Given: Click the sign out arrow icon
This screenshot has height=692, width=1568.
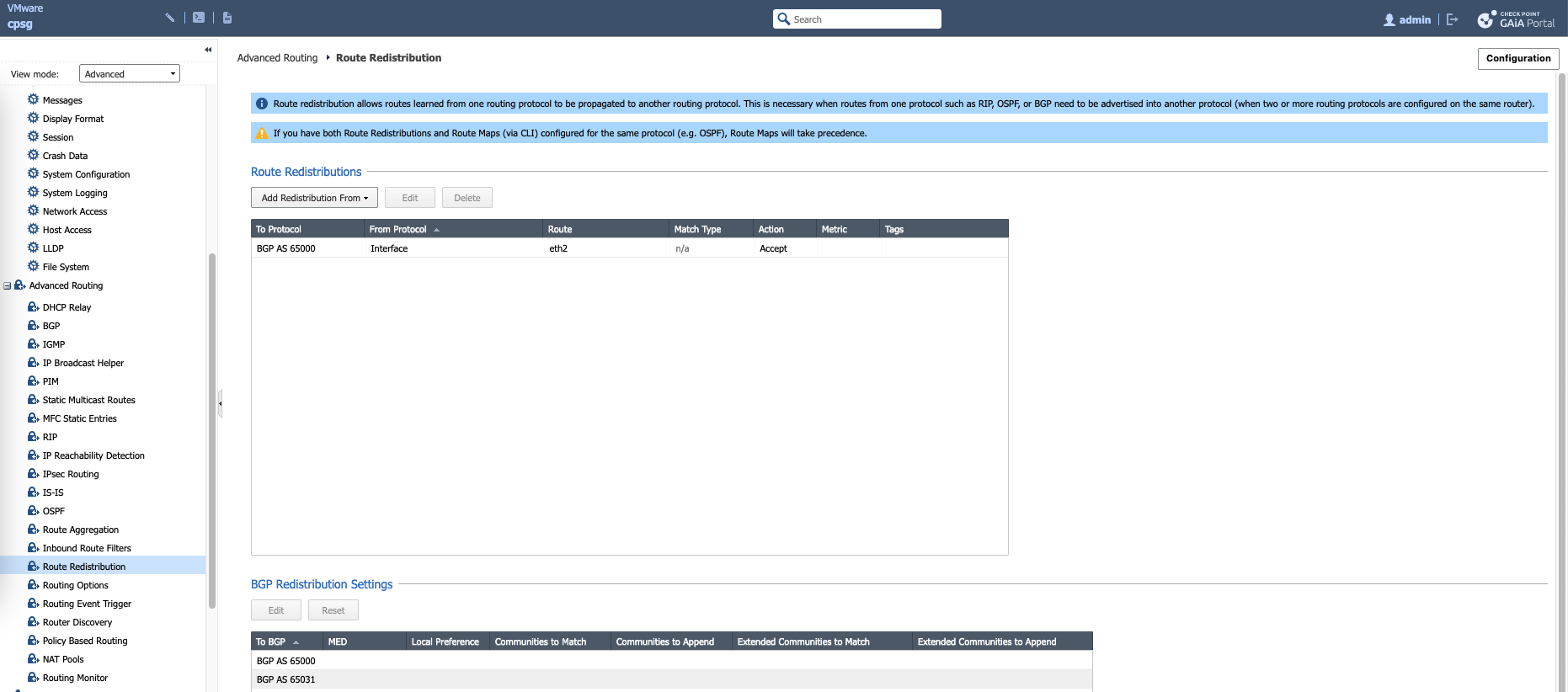Looking at the screenshot, I should (x=1453, y=19).
